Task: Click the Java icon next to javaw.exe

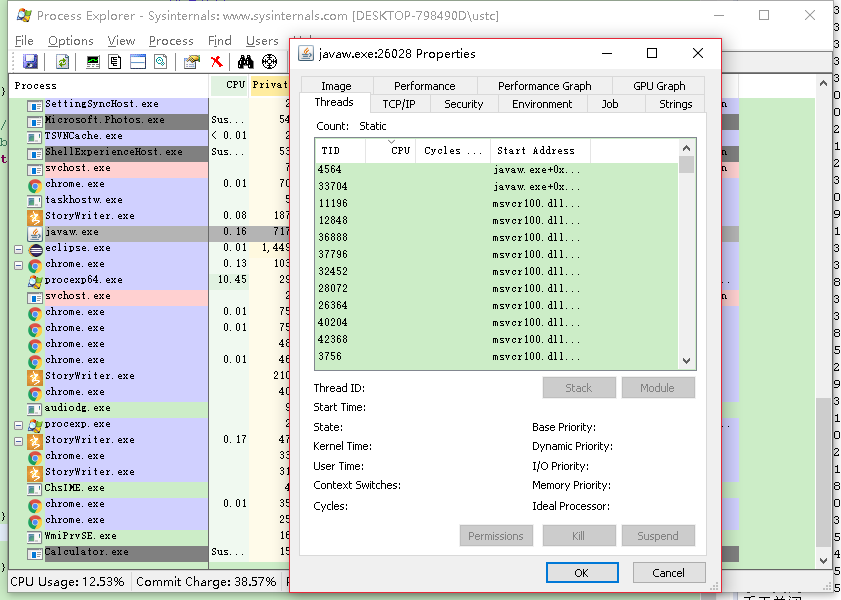Action: [35, 234]
